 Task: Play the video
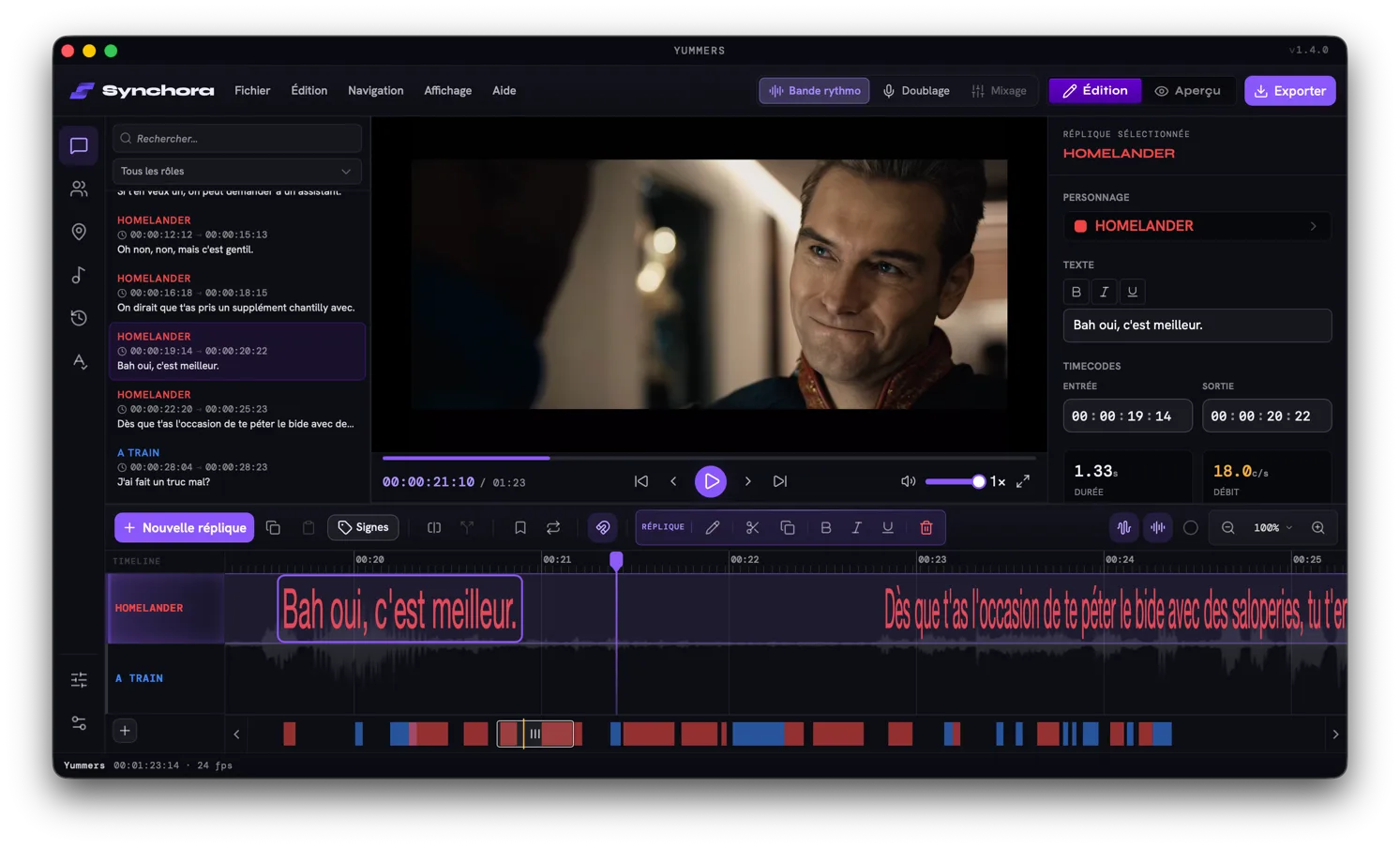711,481
